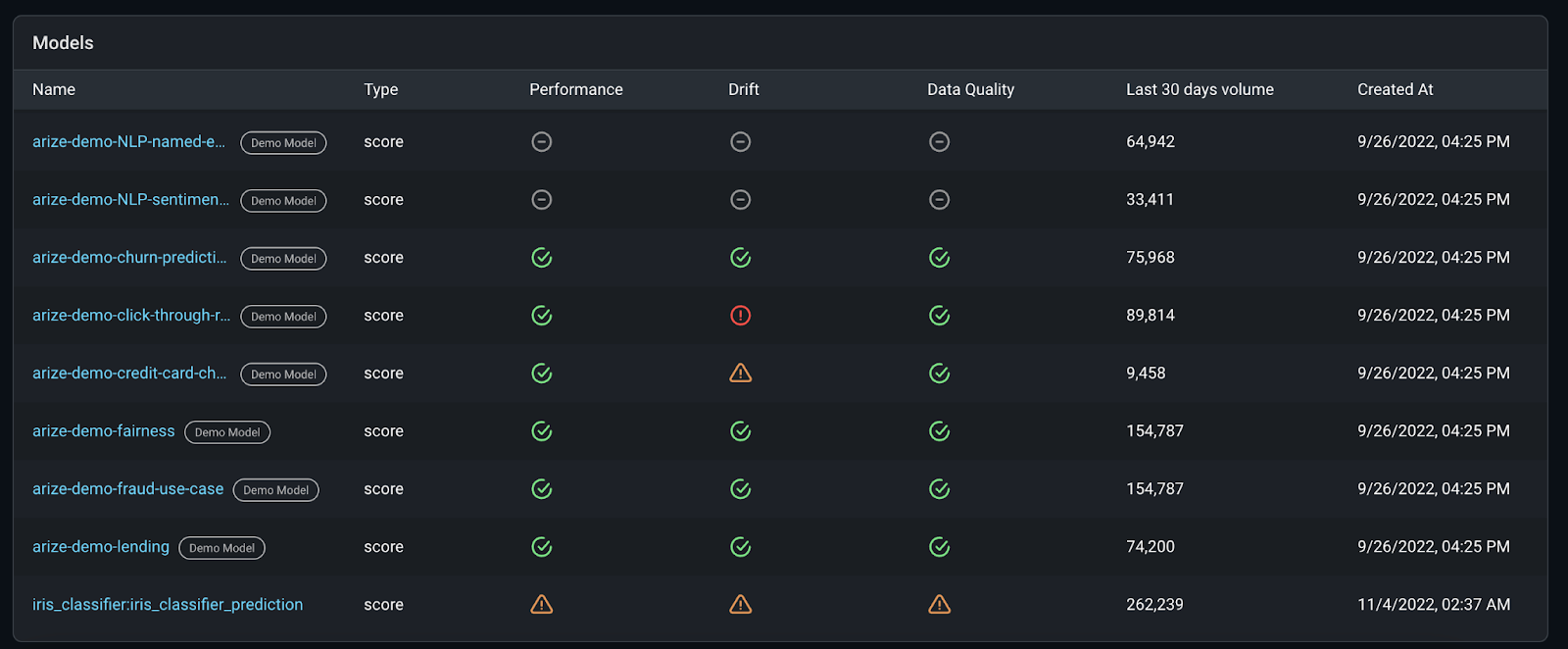1568x649 pixels.
Task: Select the volume value 74,200
Action: [1151, 546]
